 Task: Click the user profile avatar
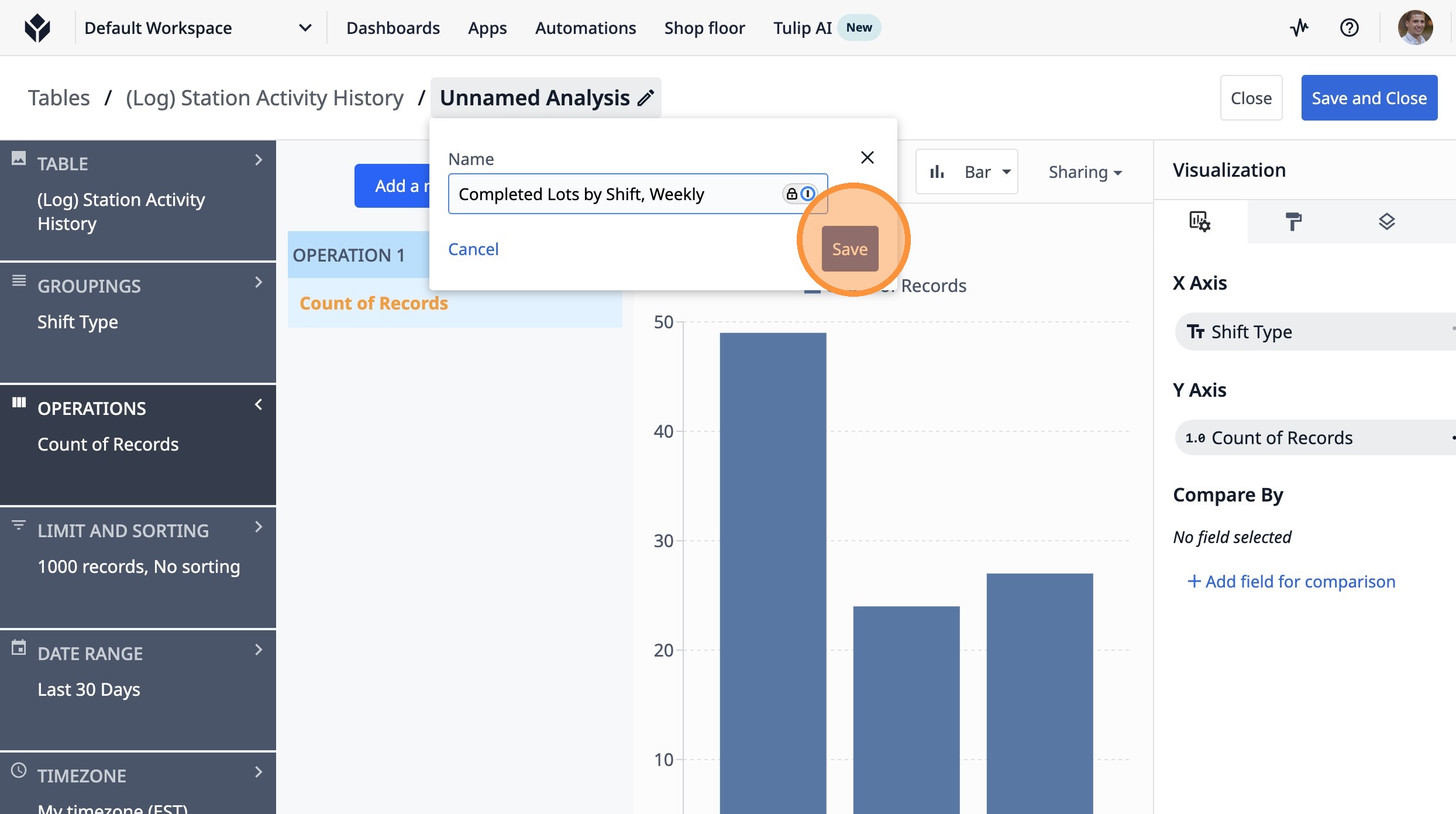point(1414,28)
